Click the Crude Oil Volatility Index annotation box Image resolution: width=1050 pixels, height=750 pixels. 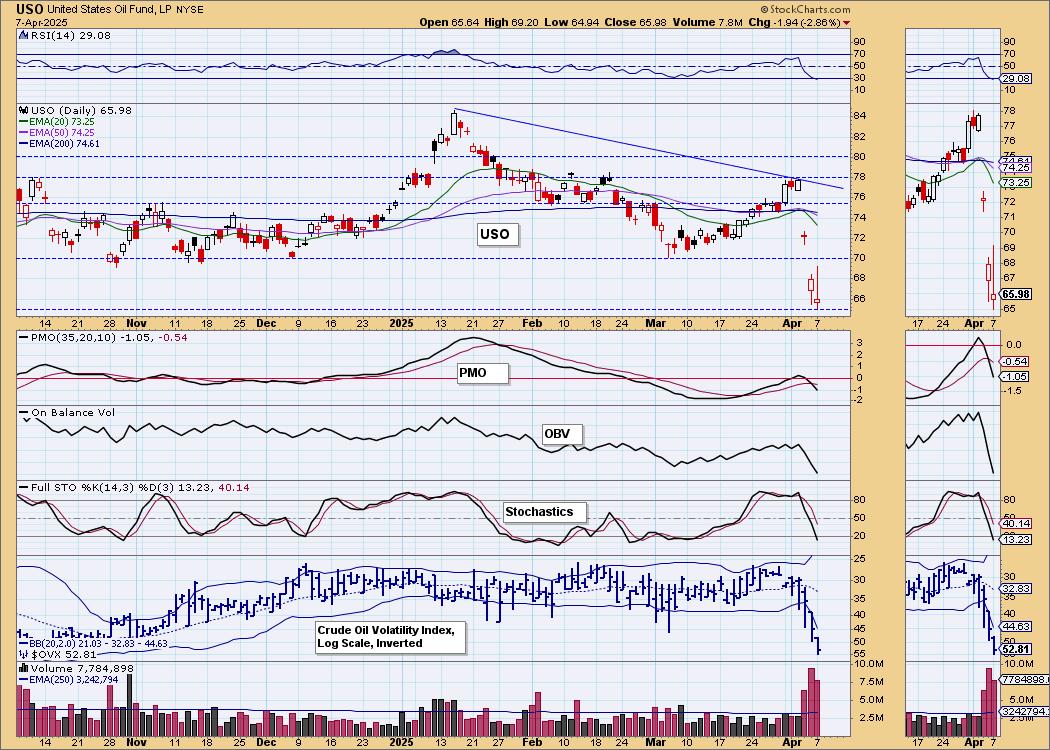[x=390, y=637]
